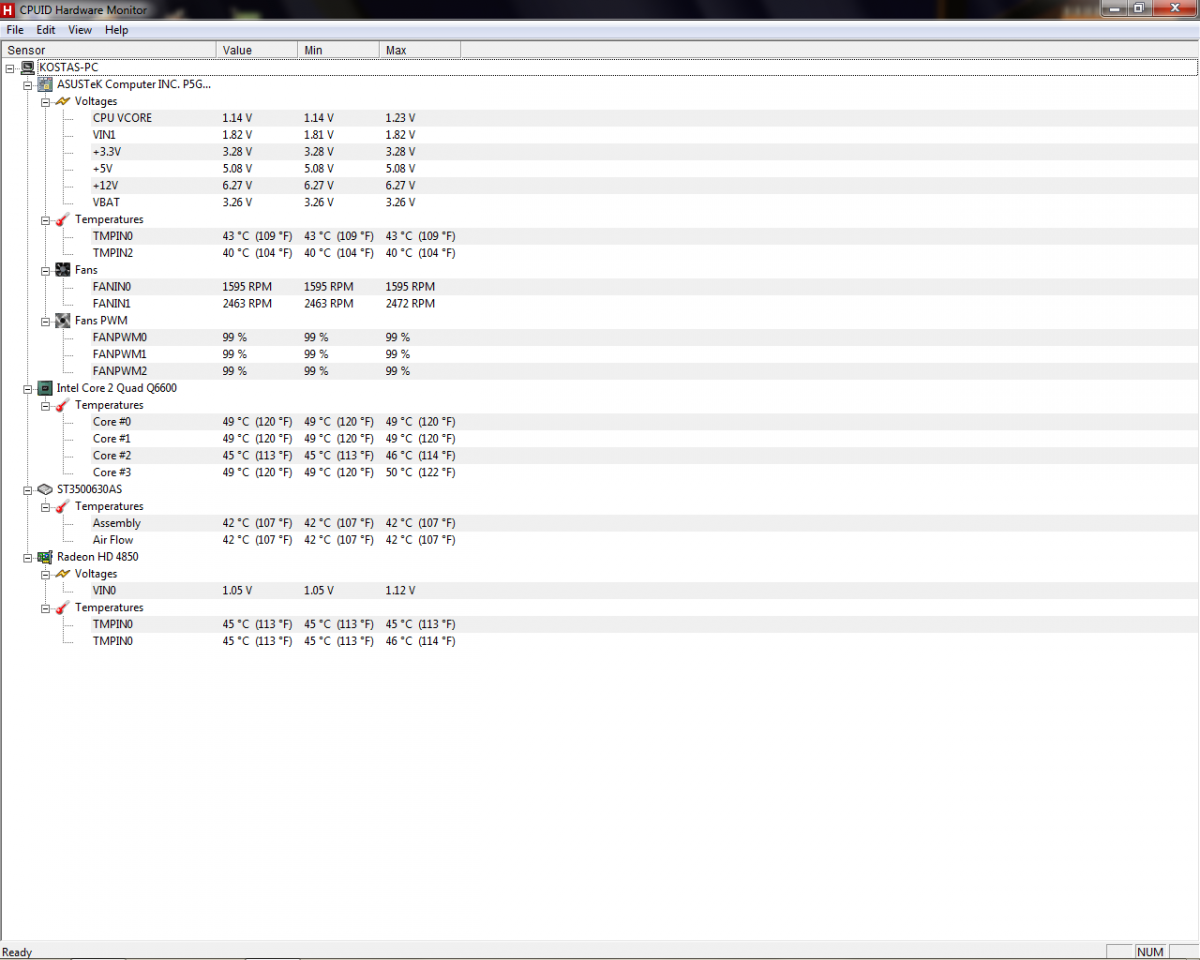Image resolution: width=1200 pixels, height=960 pixels.
Task: Click the Ready status bar text
Action: point(17,953)
